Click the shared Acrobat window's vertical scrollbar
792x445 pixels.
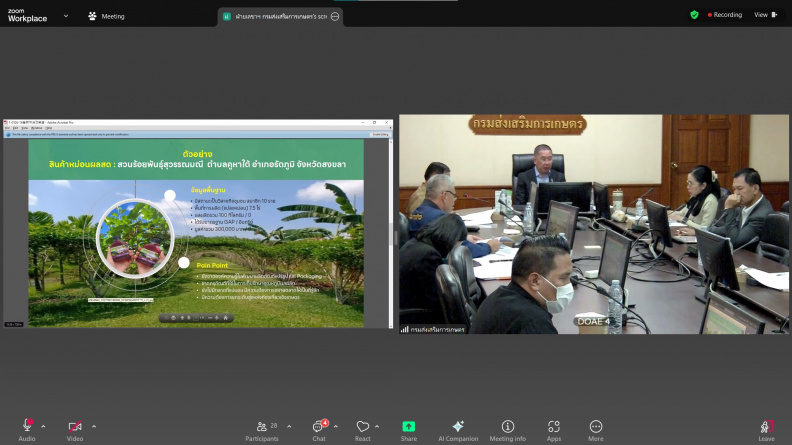click(391, 233)
